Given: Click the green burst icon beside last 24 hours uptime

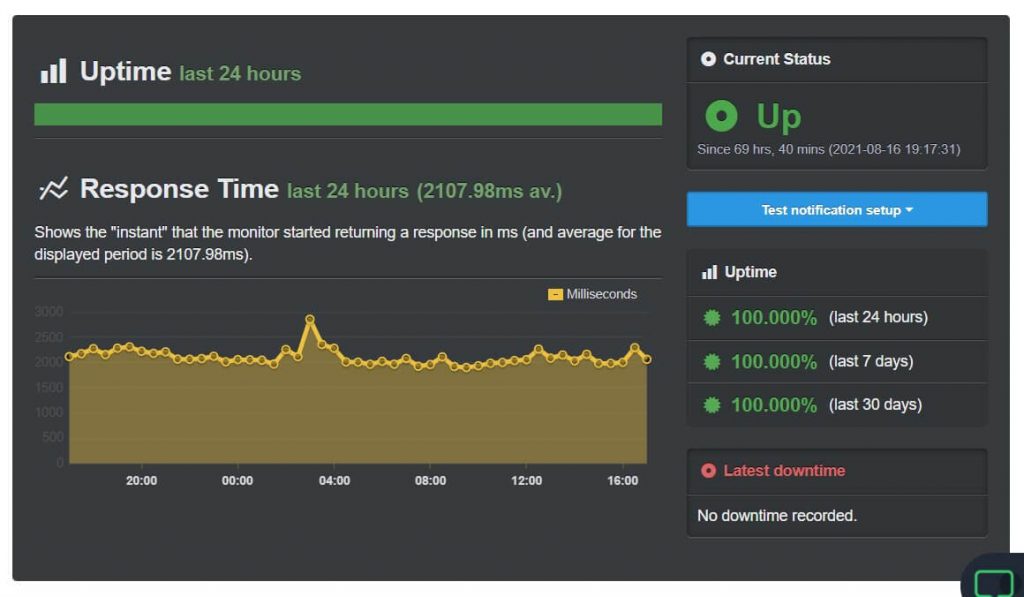Looking at the screenshot, I should [x=711, y=317].
